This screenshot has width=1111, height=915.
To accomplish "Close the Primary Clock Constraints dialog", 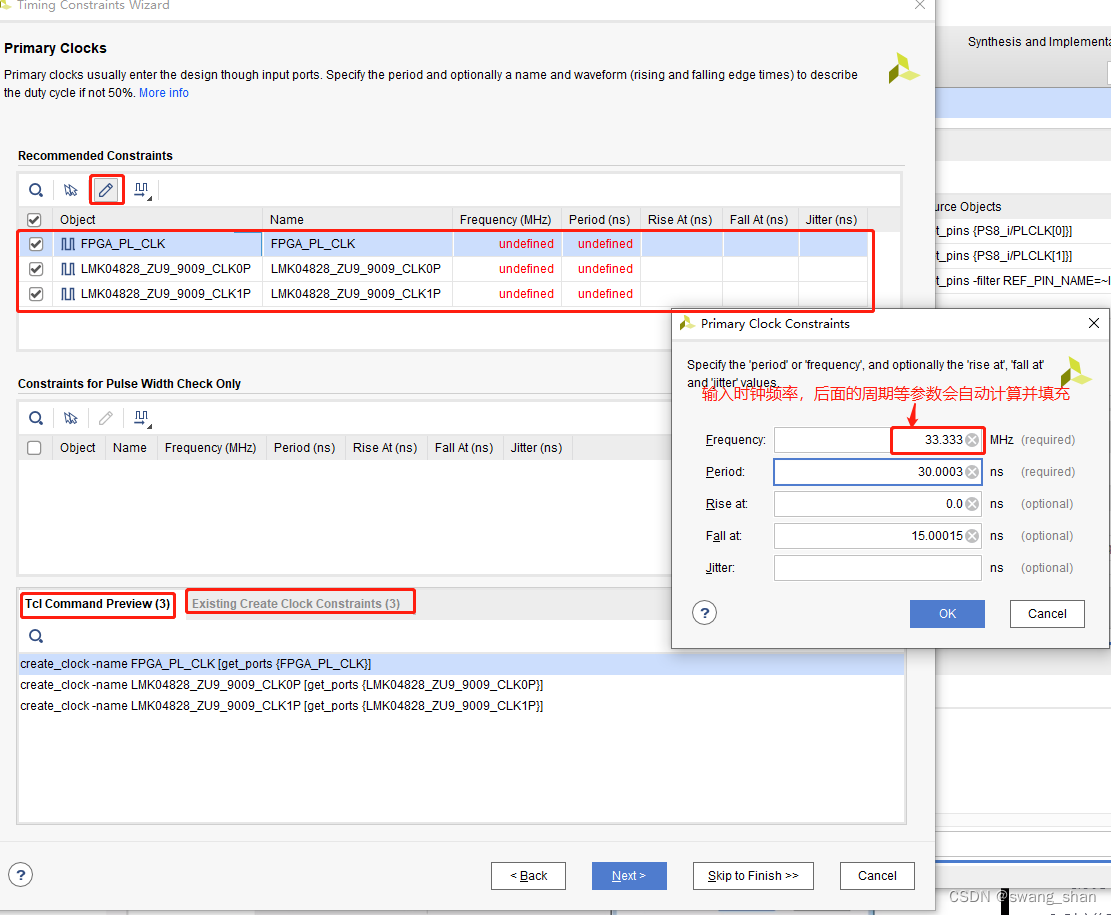I will pyautogui.click(x=1093, y=323).
